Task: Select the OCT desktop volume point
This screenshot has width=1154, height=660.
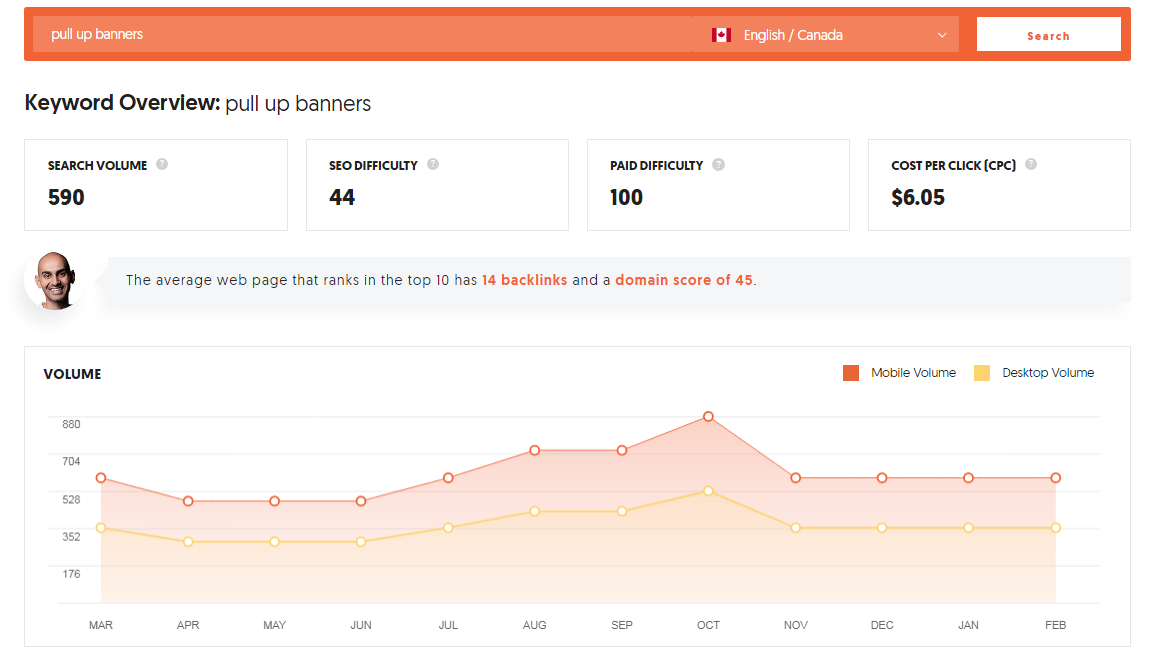Action: pos(708,491)
